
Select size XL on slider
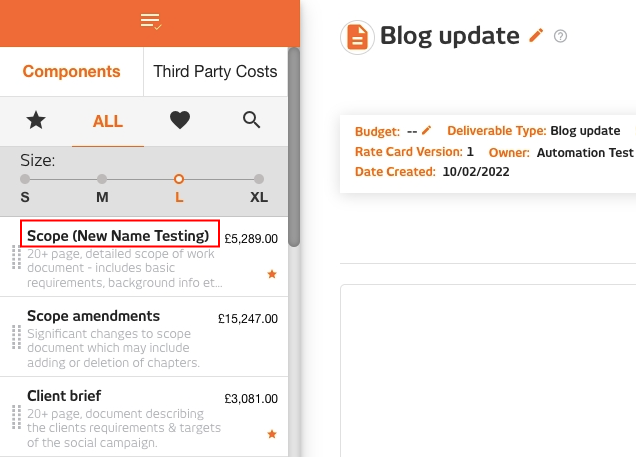point(259,179)
